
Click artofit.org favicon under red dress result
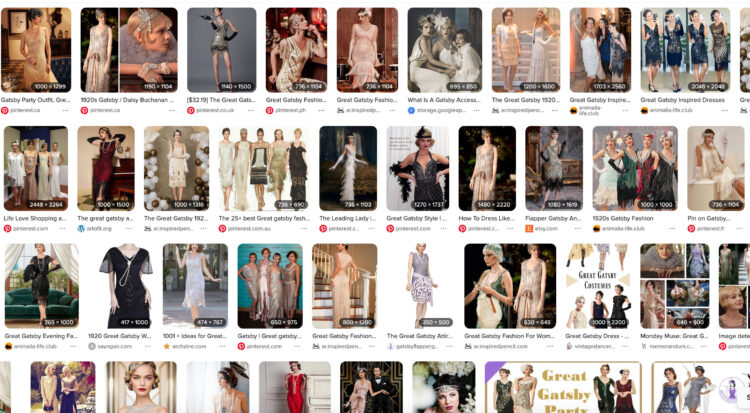(82, 228)
